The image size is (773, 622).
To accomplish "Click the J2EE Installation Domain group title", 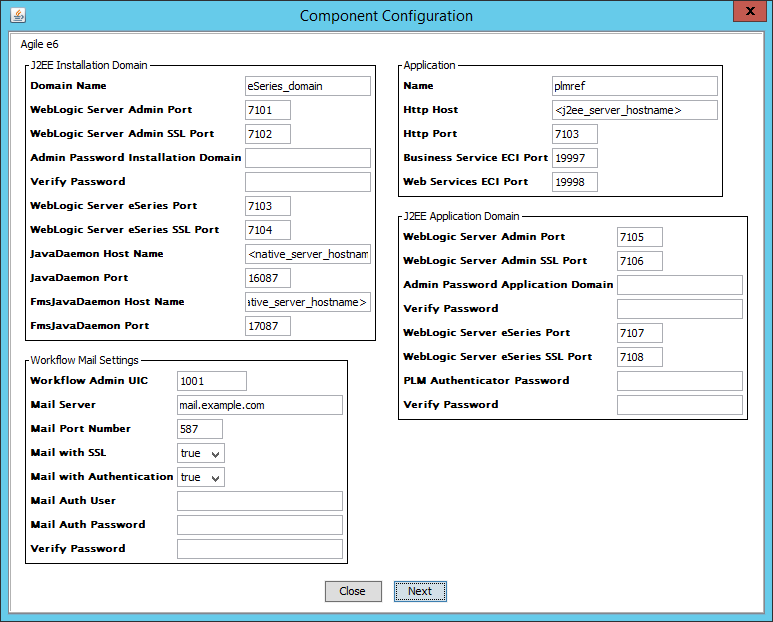I will pyautogui.click(x=89, y=65).
